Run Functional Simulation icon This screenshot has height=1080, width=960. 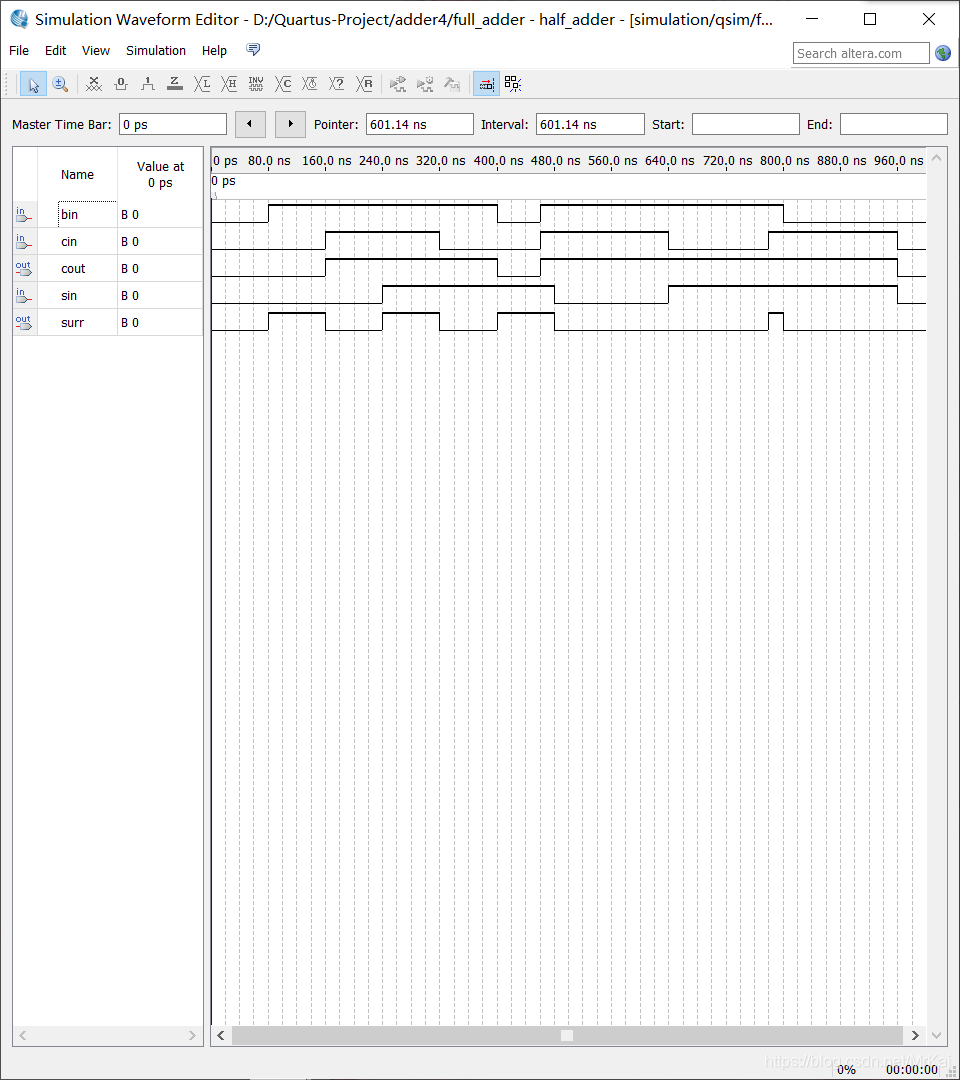click(x=397, y=84)
